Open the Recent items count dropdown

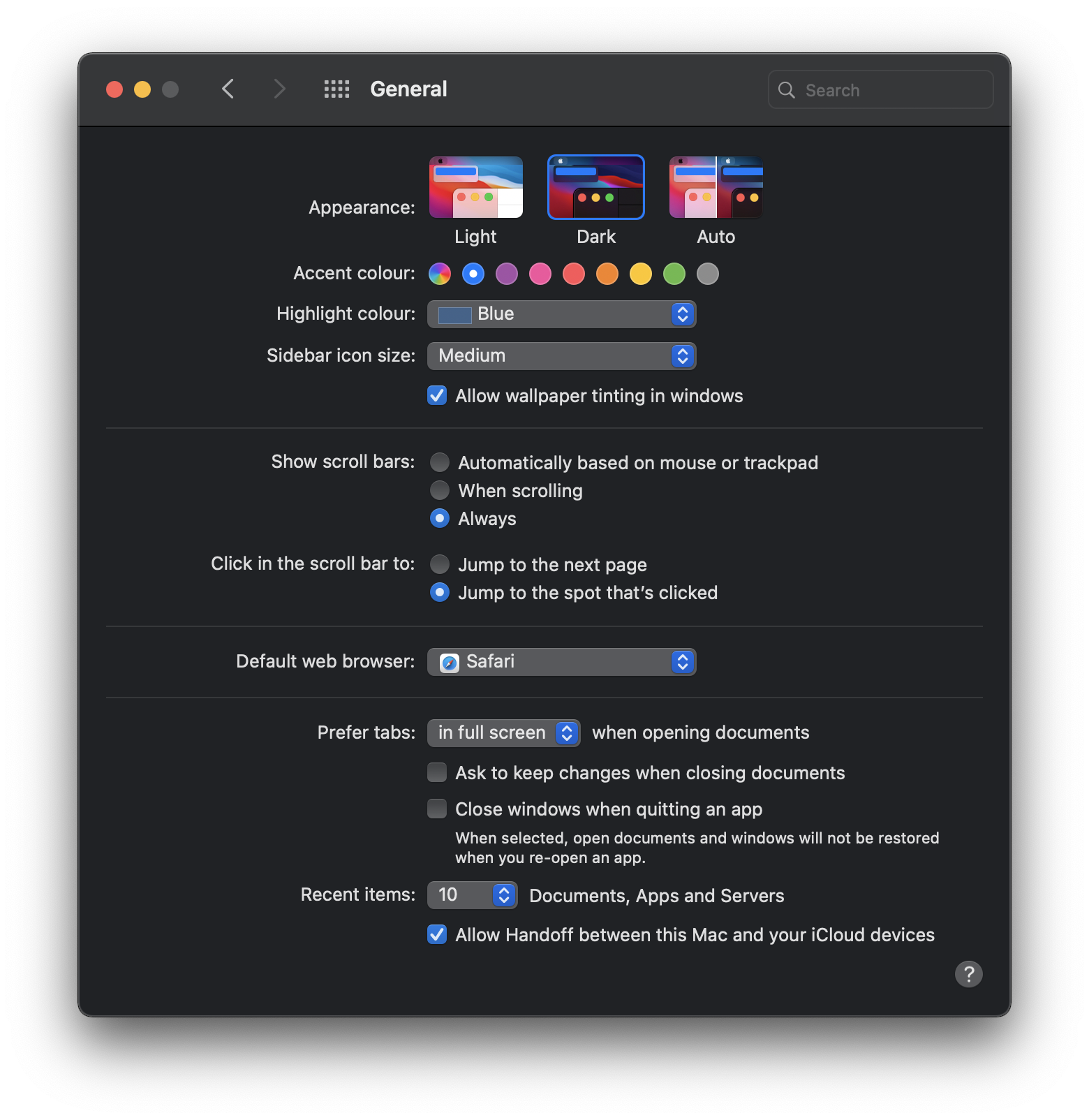point(473,895)
